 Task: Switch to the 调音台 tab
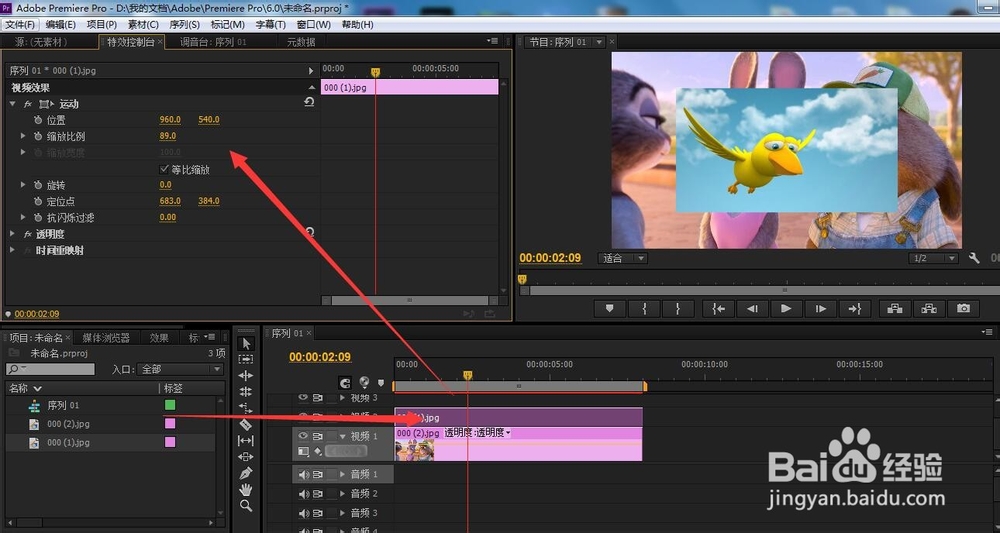(213, 42)
